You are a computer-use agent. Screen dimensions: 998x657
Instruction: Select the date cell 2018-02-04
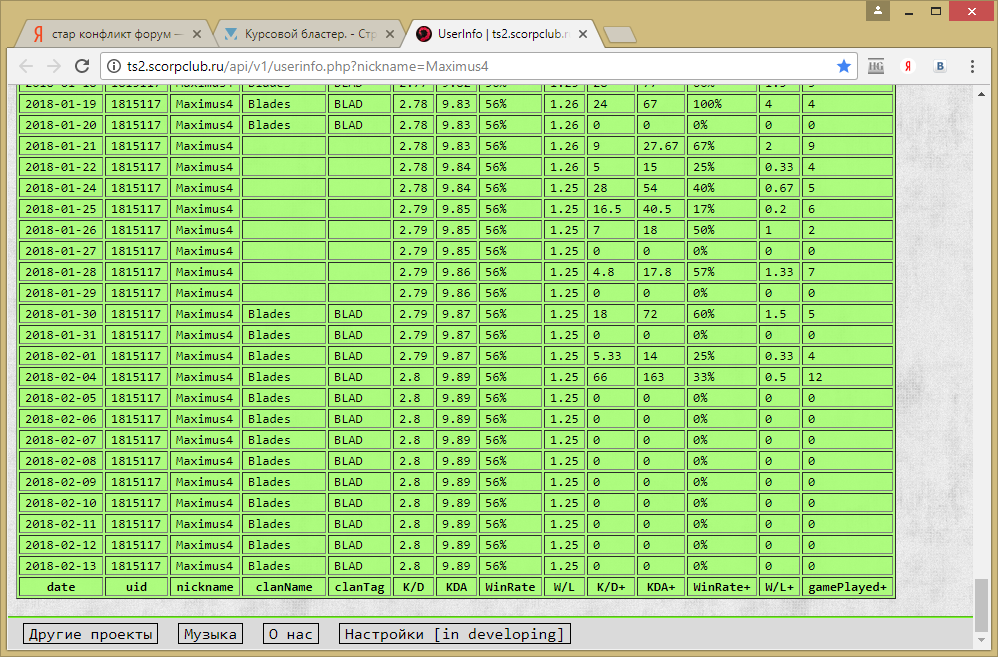point(61,377)
